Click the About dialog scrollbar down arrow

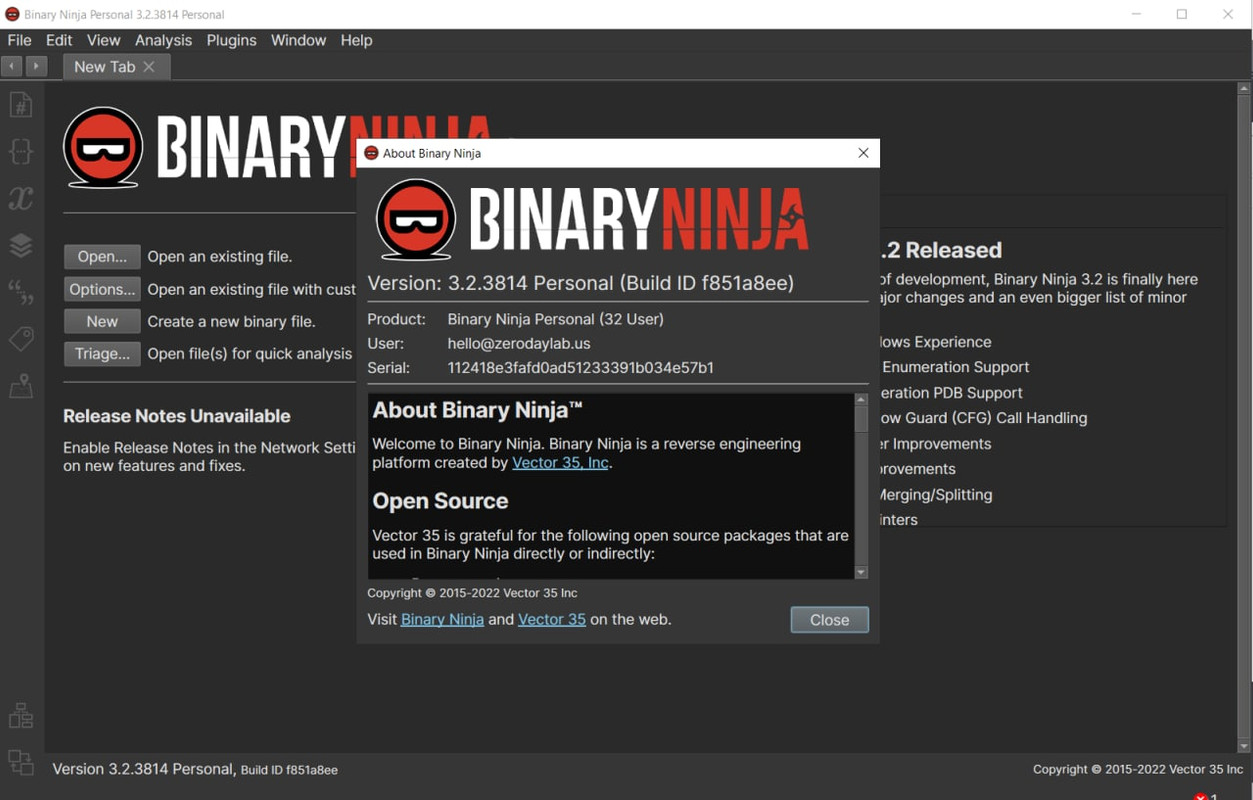click(861, 572)
